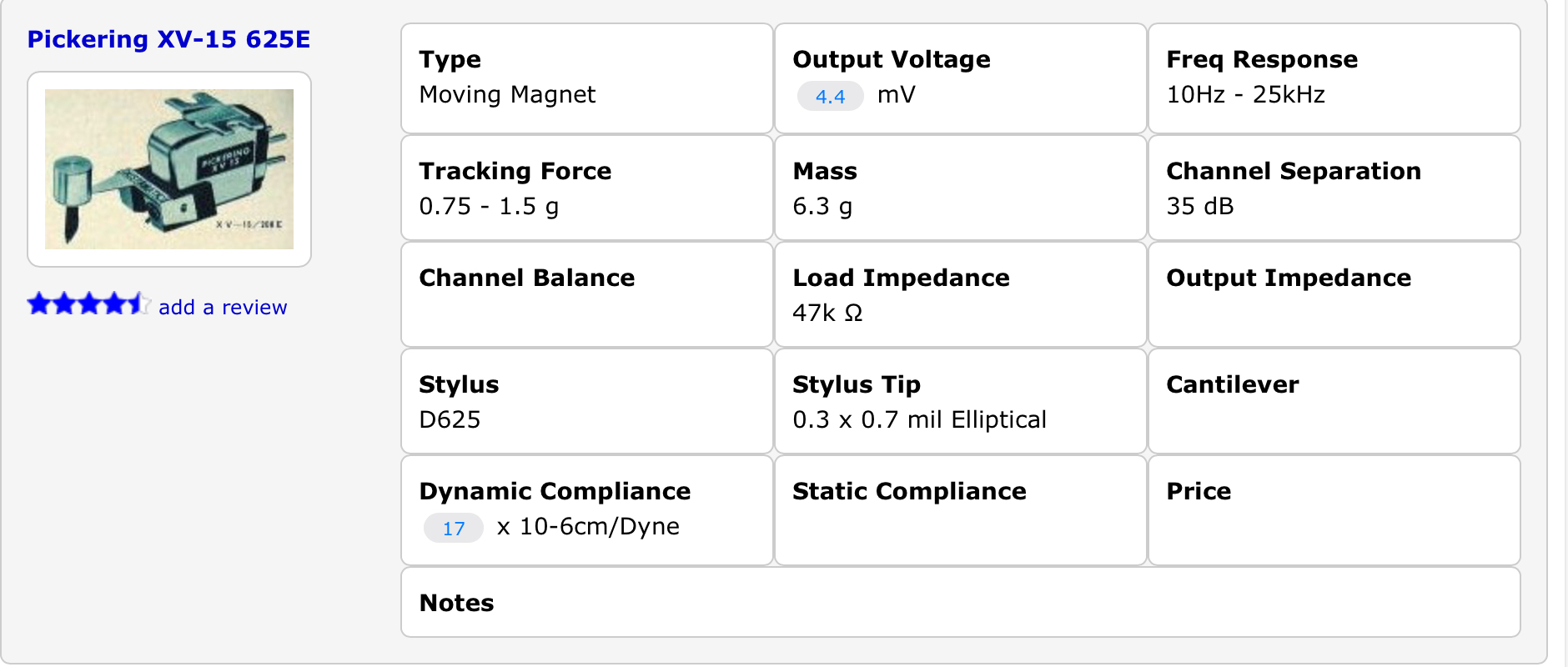Click the fifth half-filled rating star
Viewport: 1568px width, 667px height.
(x=138, y=304)
